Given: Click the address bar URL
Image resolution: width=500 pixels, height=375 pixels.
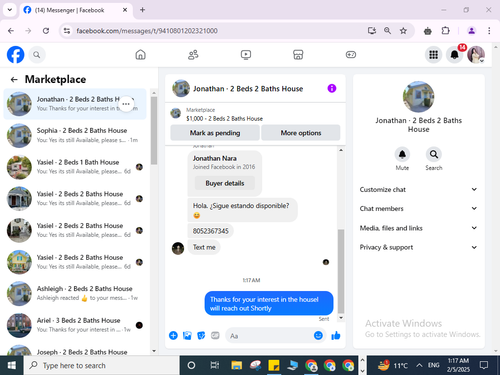Looking at the screenshot, I should (x=147, y=31).
